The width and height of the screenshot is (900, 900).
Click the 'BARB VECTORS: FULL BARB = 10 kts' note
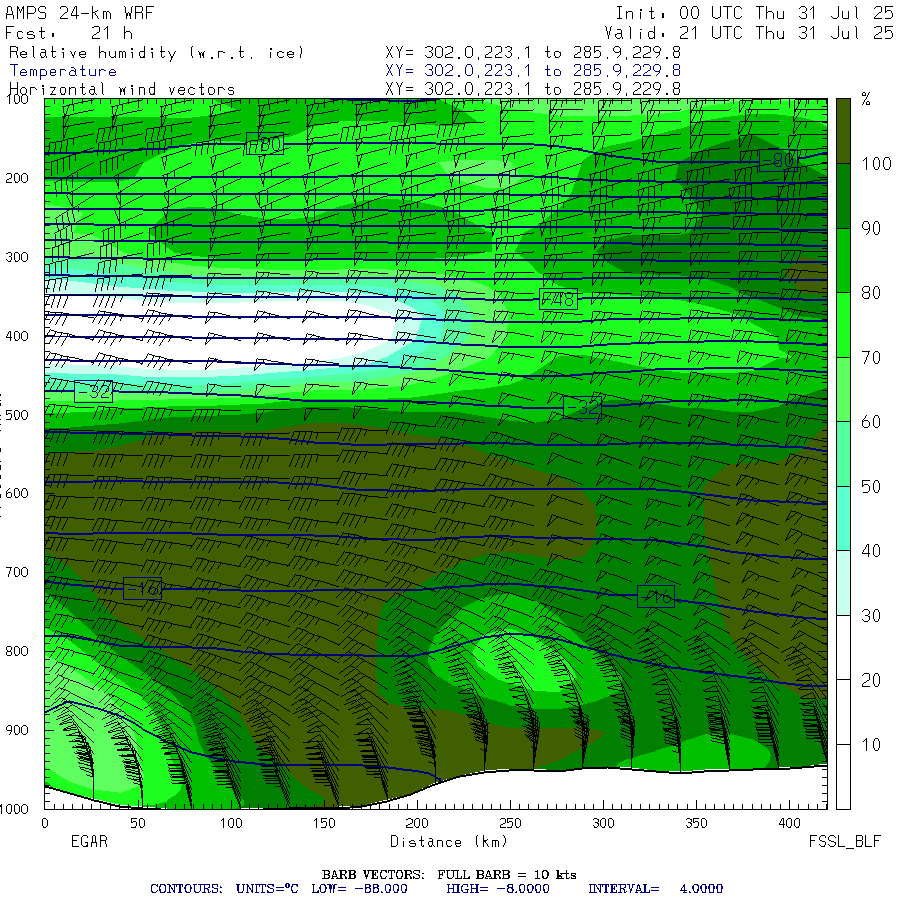point(449,875)
